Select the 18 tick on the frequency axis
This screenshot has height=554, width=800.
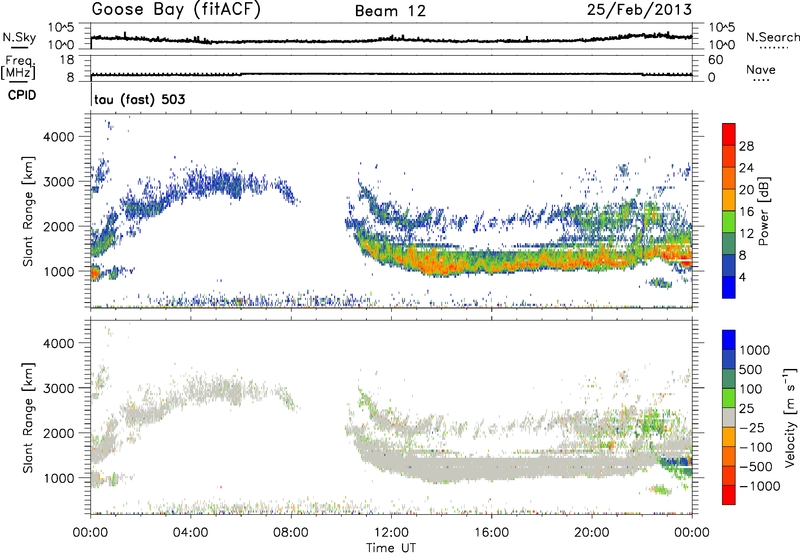[x=67, y=59]
